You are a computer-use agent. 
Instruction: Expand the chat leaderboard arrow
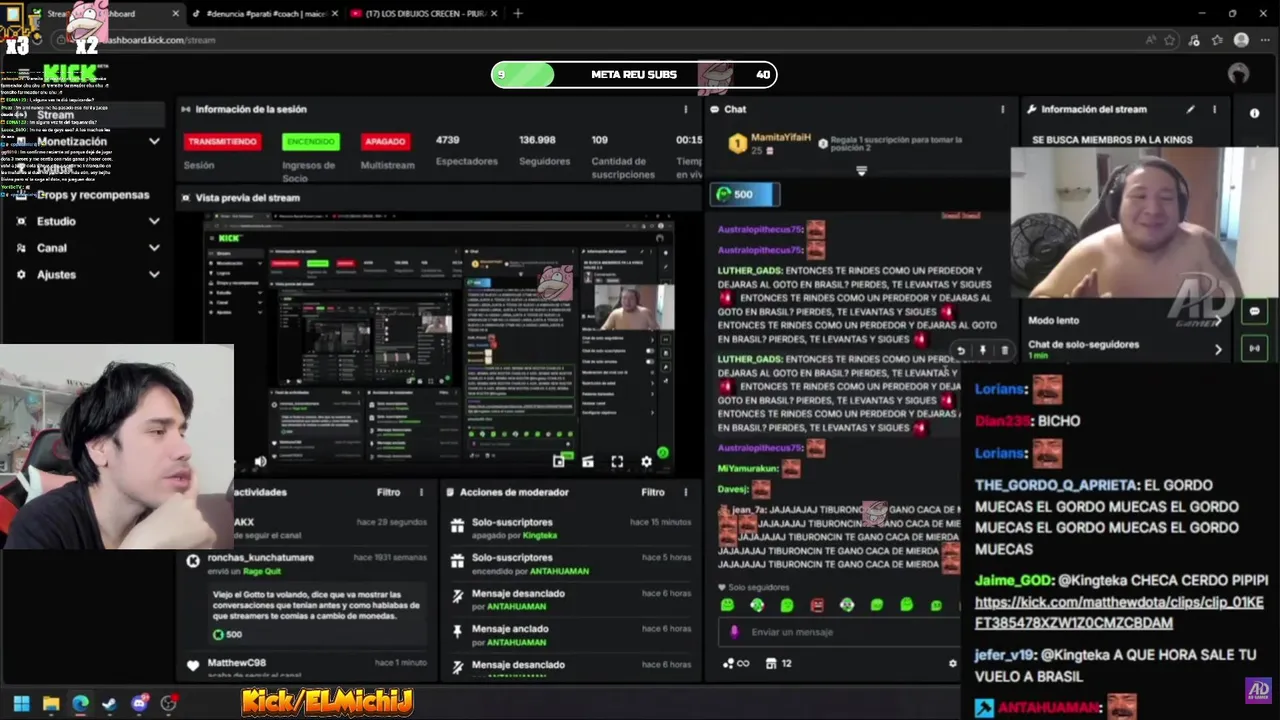[x=861, y=171]
